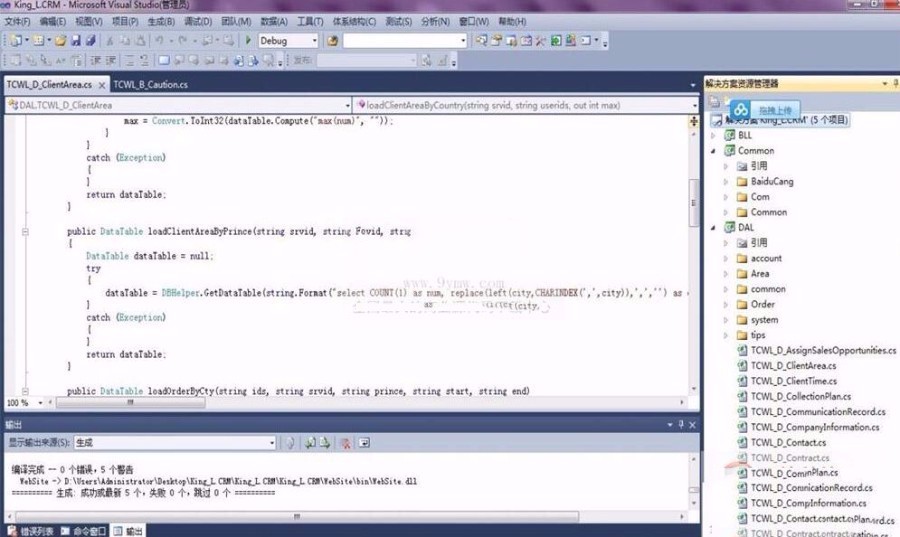
Task: Switch to 命令窗口 bottom tab
Action: pos(84,531)
